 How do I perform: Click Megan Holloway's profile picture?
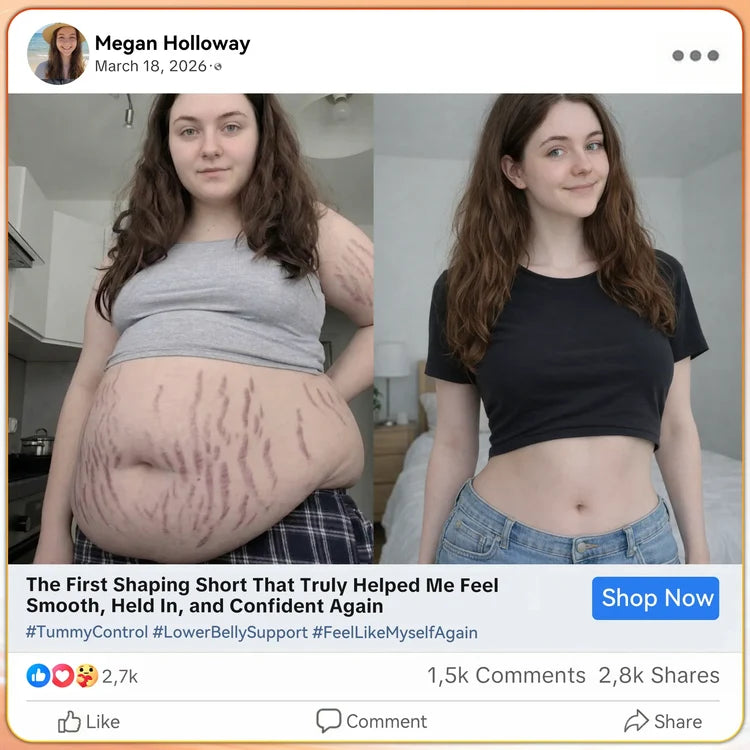tap(58, 54)
